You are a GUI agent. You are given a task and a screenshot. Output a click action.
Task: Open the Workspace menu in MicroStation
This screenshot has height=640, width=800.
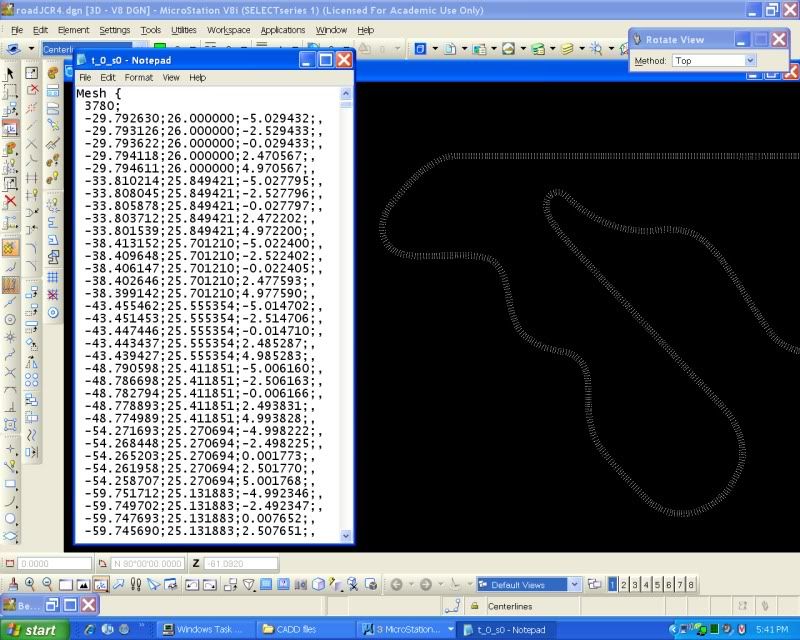click(228, 30)
